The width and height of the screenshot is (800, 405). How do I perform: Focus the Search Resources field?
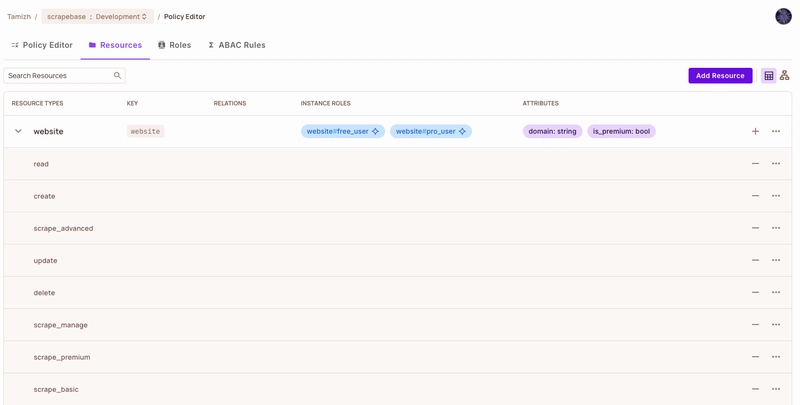[x=58, y=76]
